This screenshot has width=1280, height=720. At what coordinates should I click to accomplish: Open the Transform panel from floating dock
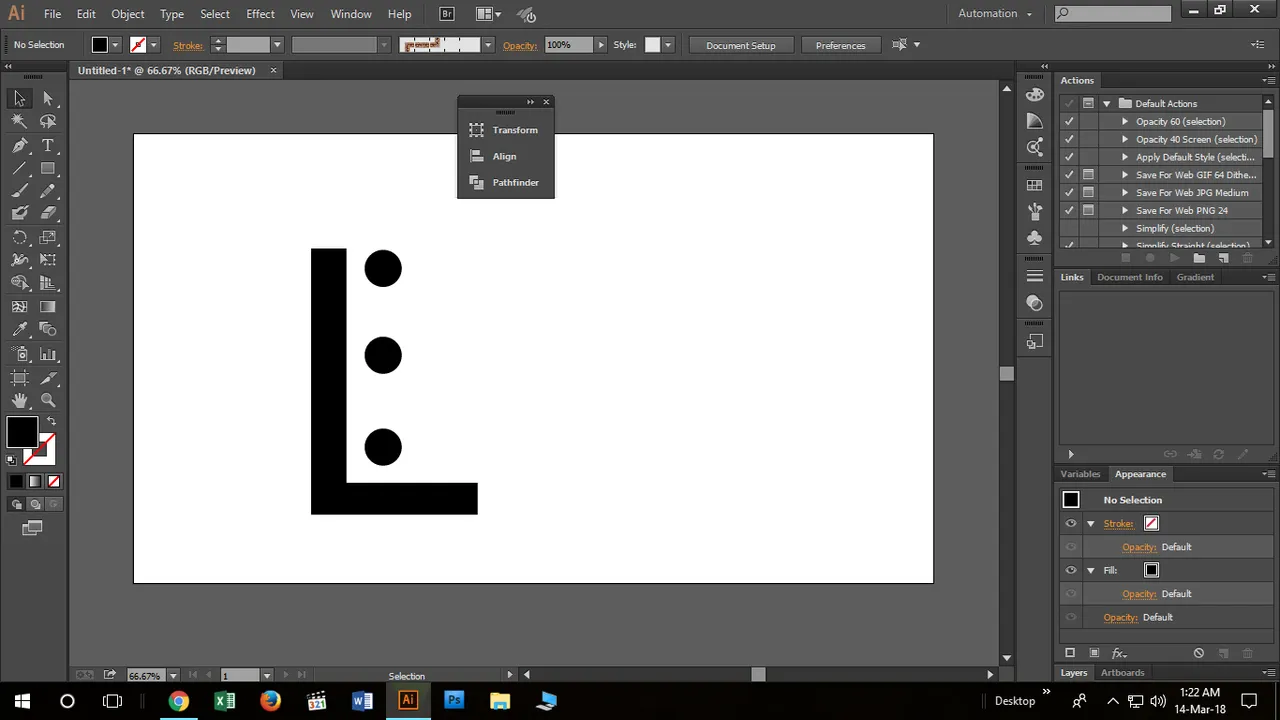505,130
